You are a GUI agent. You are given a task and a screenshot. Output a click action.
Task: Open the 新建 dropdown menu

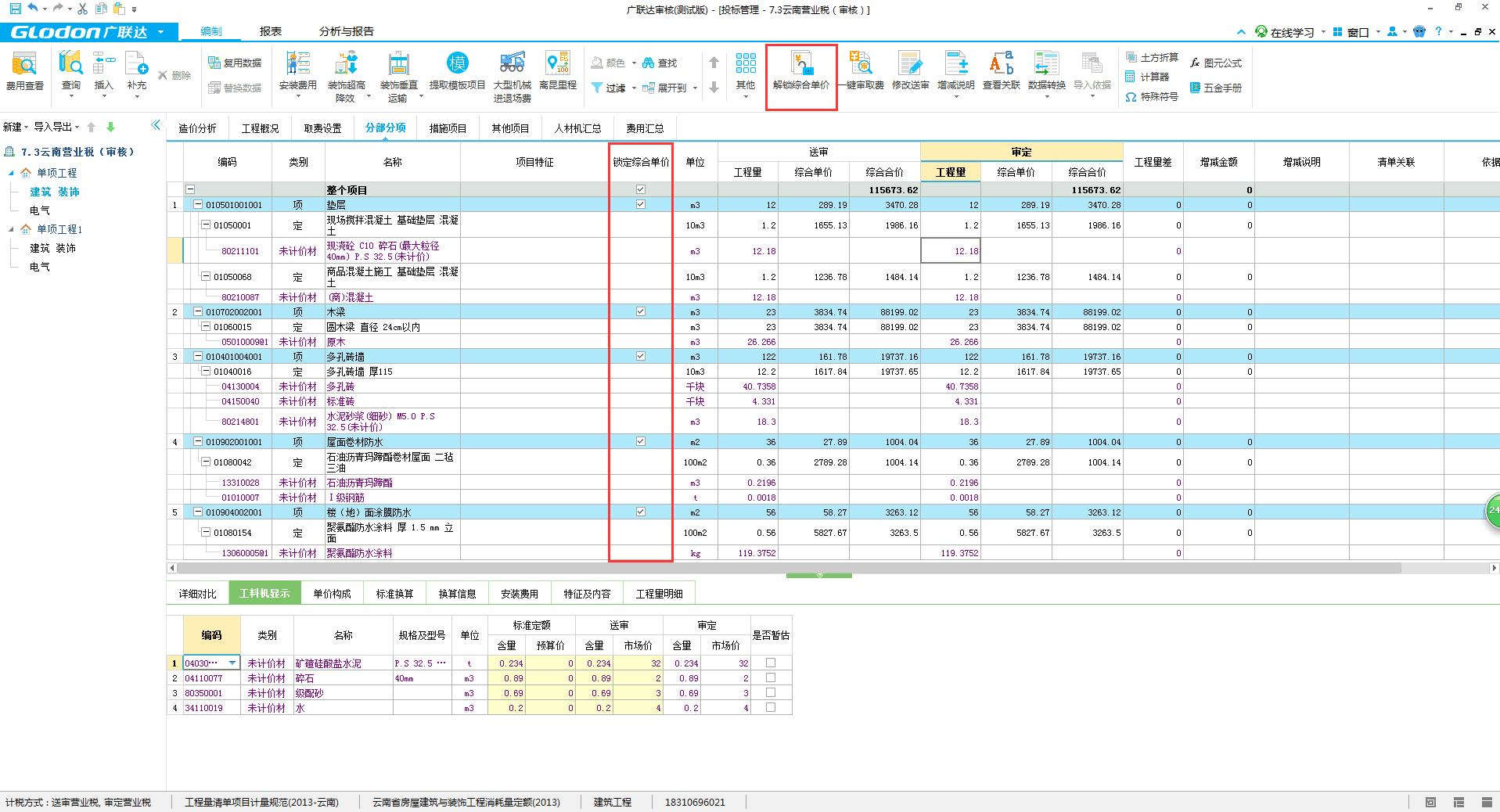[x=16, y=127]
